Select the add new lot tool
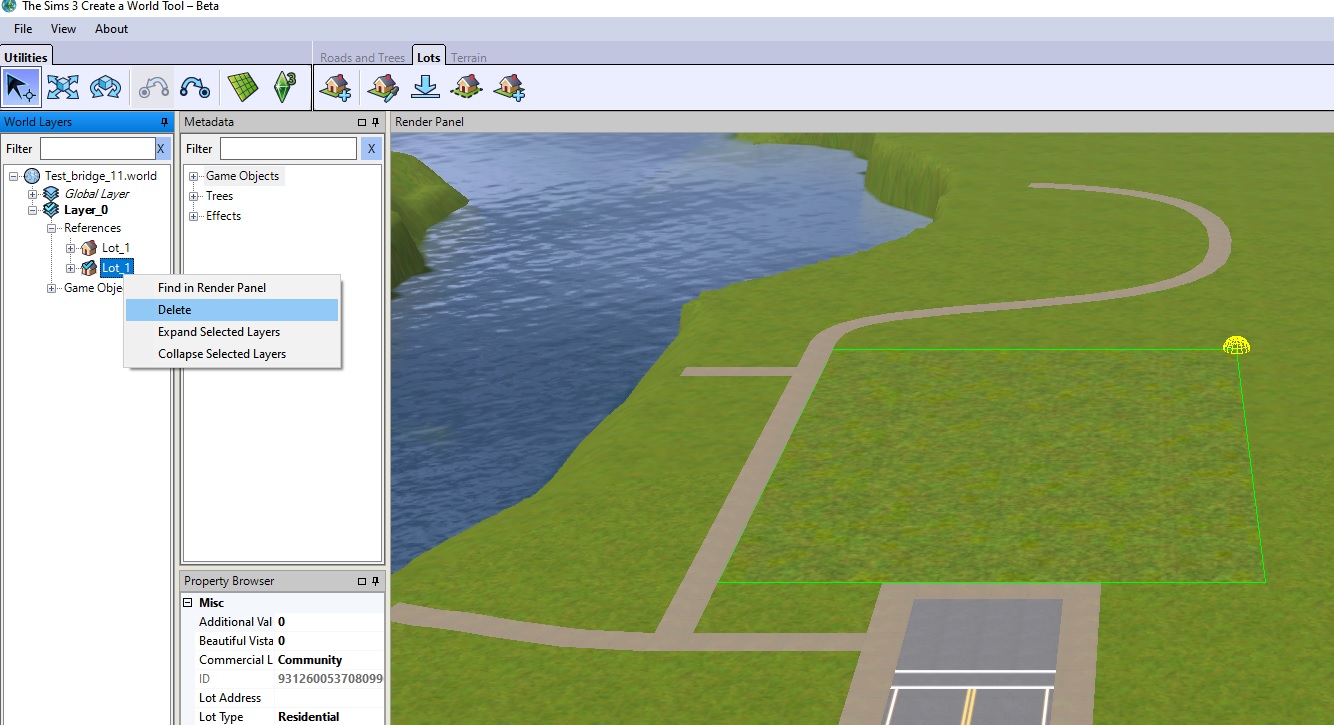Image resolution: width=1334 pixels, height=725 pixels. (x=335, y=87)
